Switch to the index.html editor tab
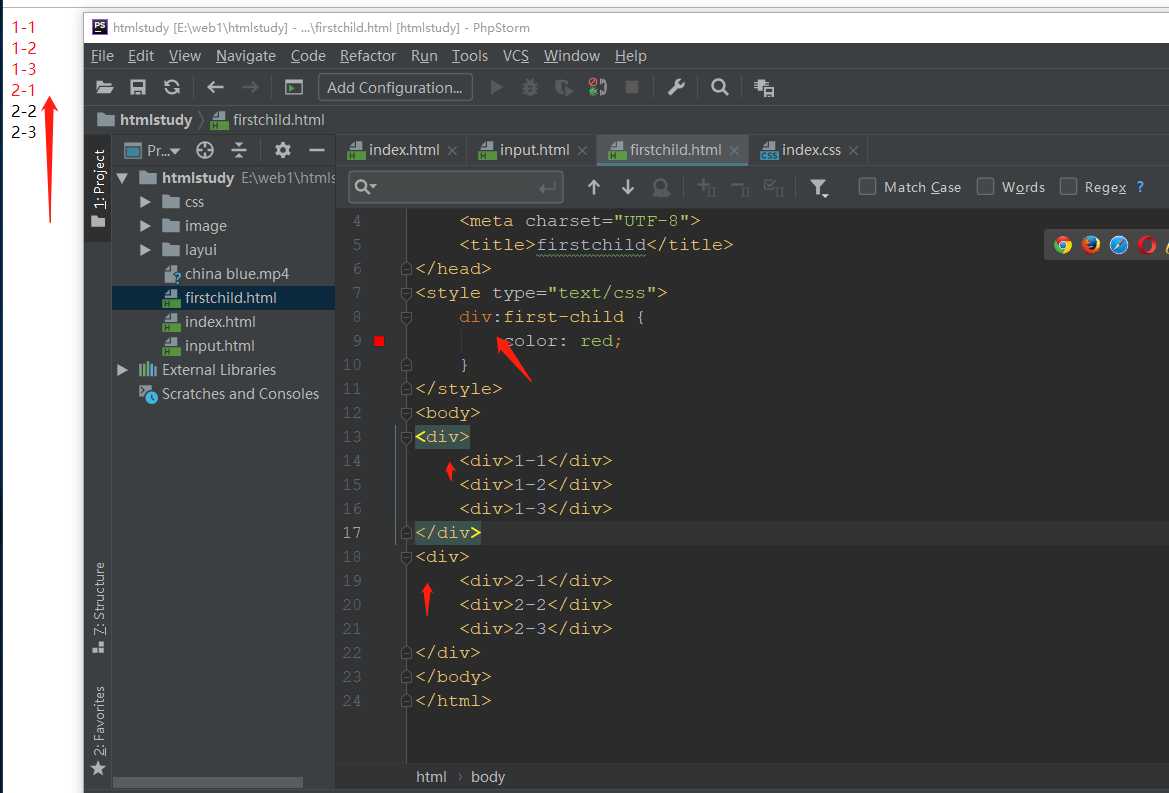This screenshot has height=793, width=1169. pos(403,150)
